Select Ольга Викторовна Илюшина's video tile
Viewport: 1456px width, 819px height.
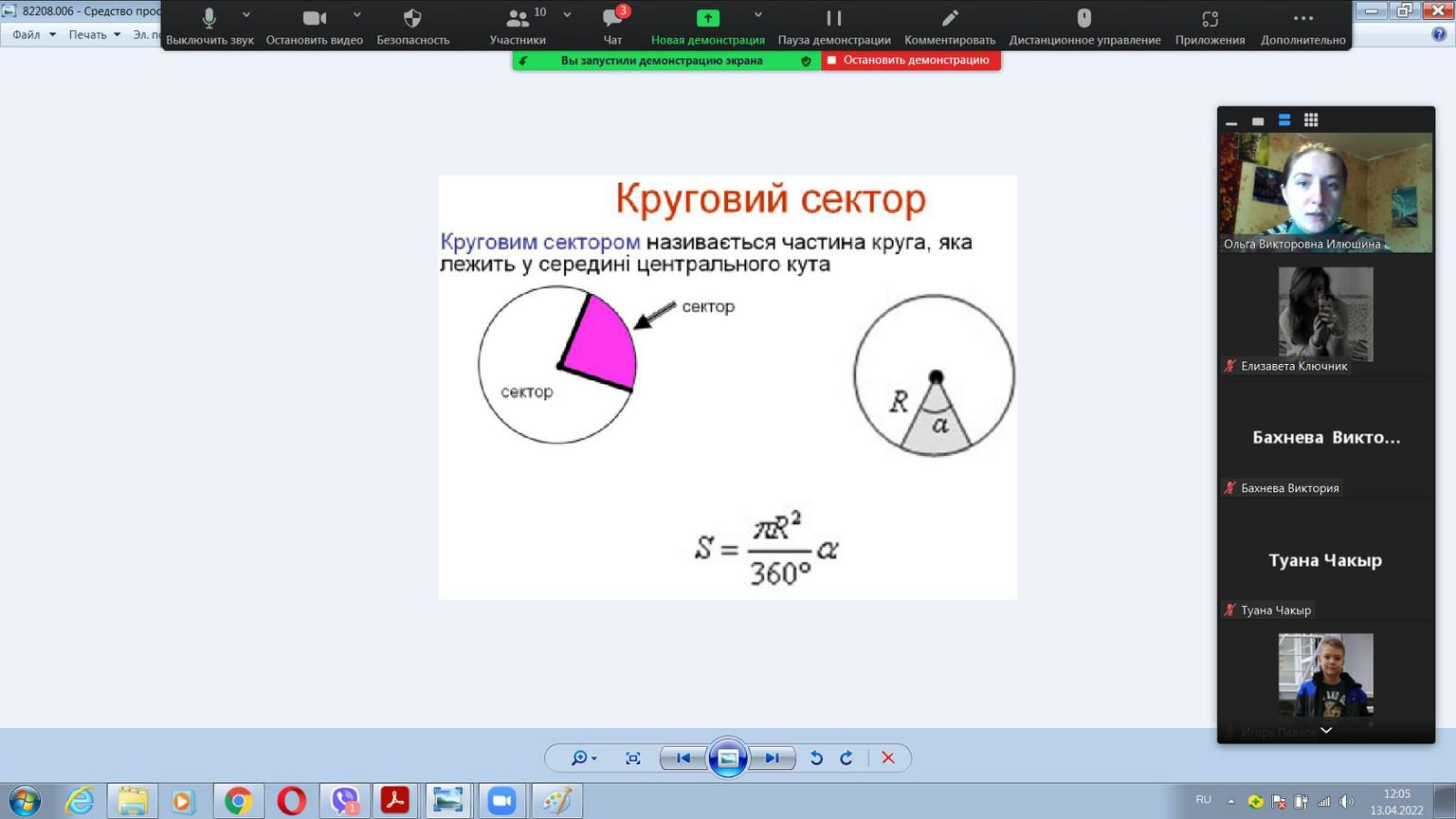[x=1326, y=193]
